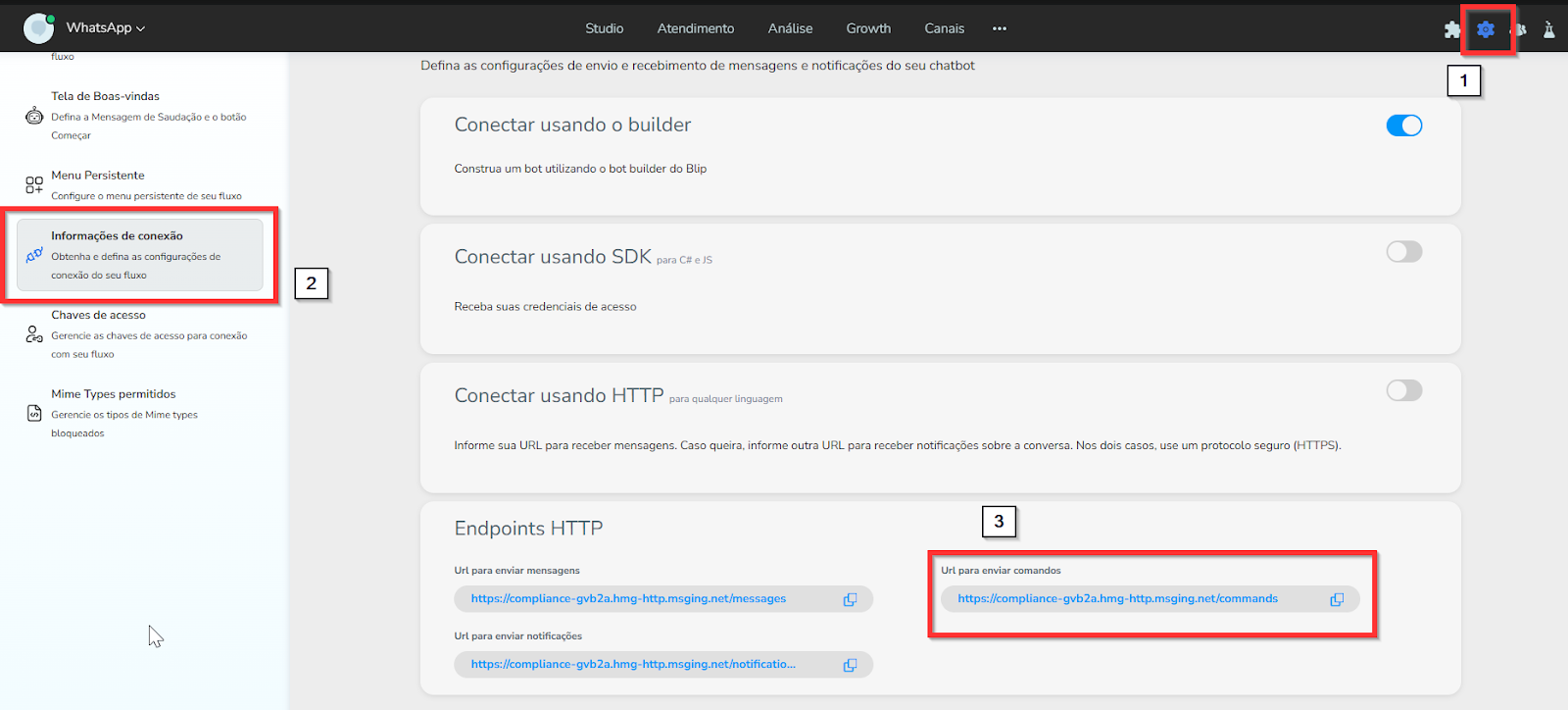Go to the Atendimento tab
The image size is (1568, 710).
pos(695,28)
